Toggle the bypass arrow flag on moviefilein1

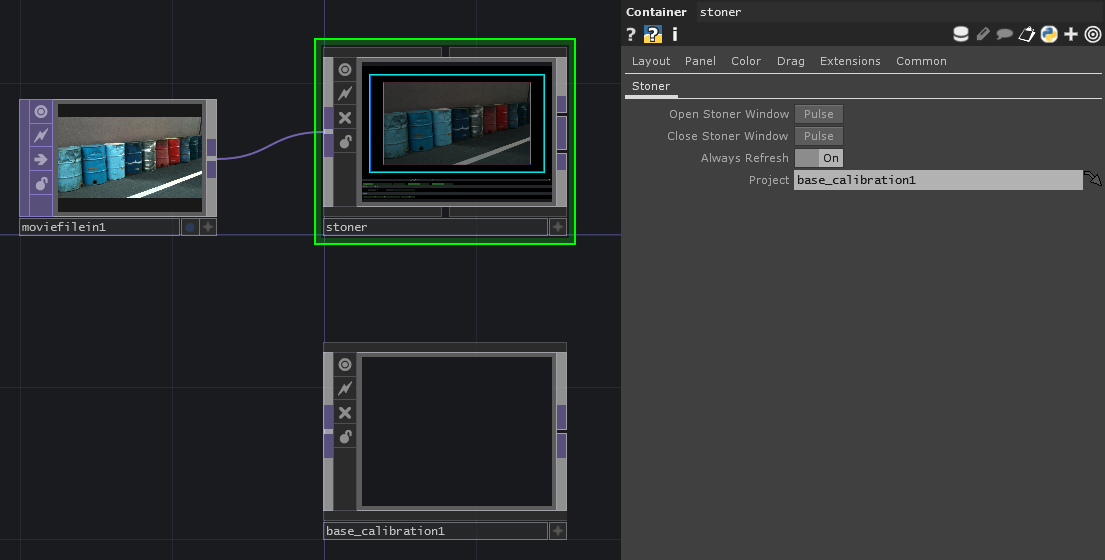tap(41, 159)
